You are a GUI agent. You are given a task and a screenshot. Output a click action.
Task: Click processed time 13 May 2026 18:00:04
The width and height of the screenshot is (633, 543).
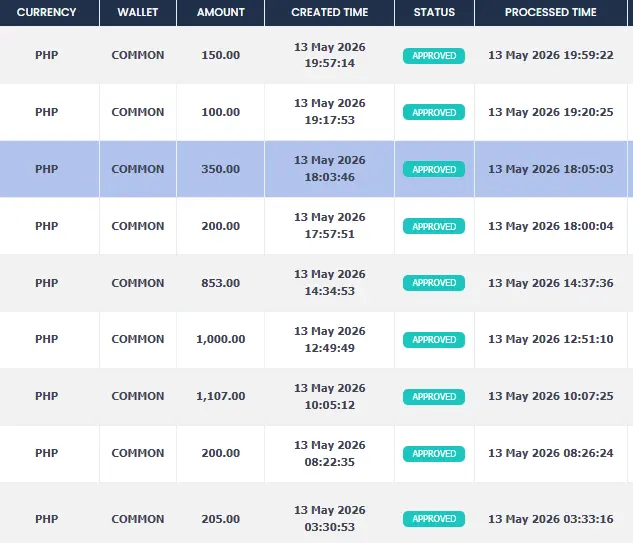551,226
